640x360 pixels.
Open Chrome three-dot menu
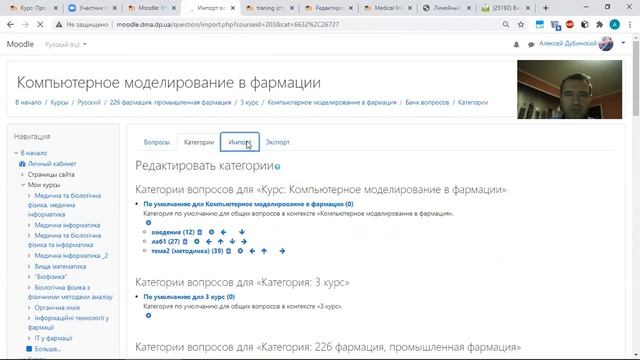point(630,24)
